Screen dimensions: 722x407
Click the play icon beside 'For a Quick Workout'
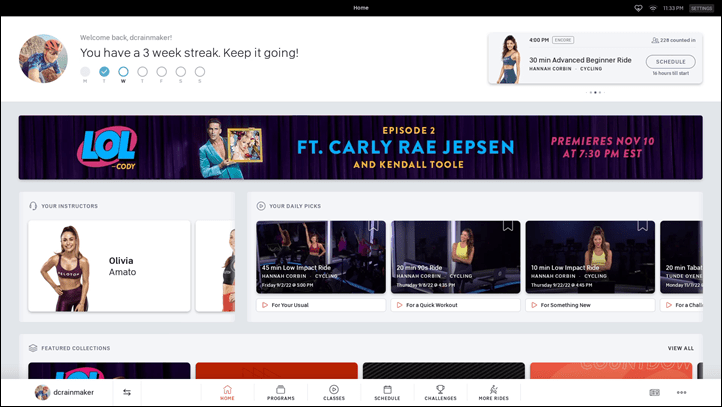(x=399, y=305)
